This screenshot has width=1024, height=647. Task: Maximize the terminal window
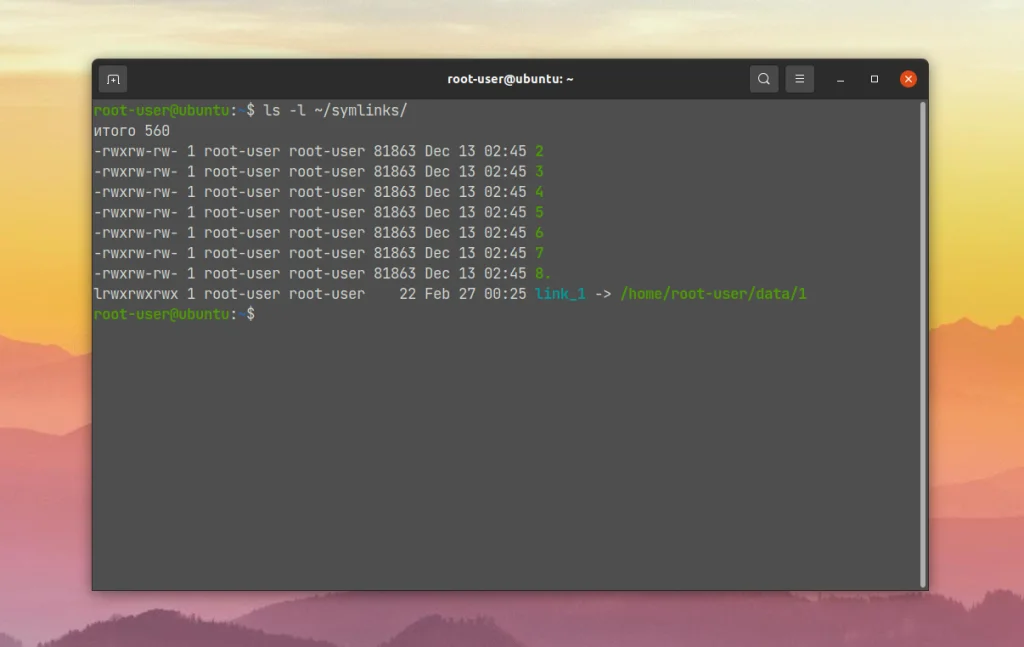tap(874, 78)
